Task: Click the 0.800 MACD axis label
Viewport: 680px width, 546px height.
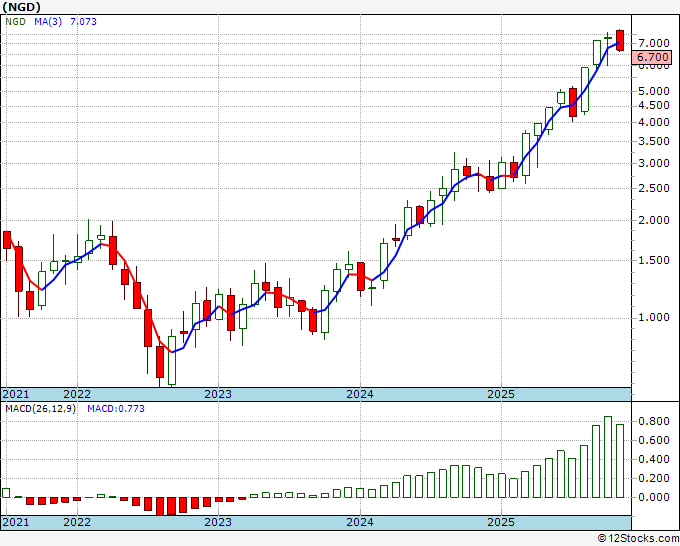Action: pos(654,422)
